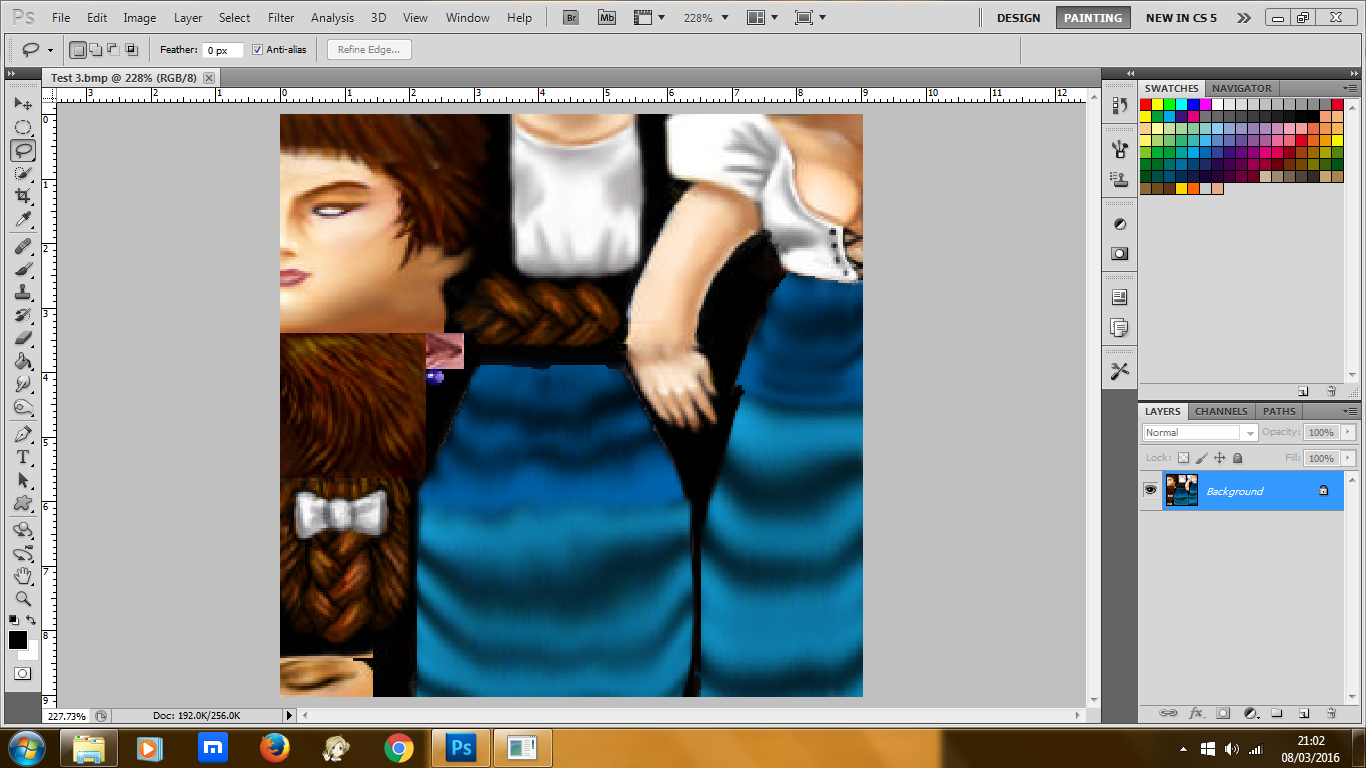
Task: Open the Layers panel options menu
Action: tap(1352, 411)
